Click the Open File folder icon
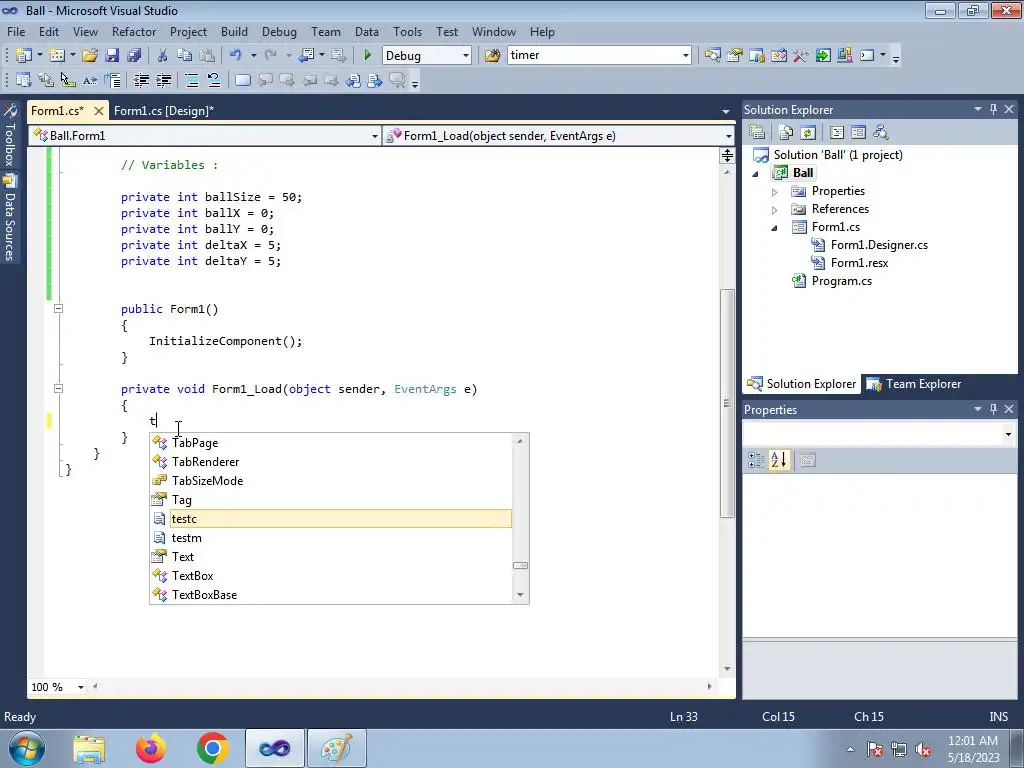The image size is (1024, 768). [x=90, y=56]
